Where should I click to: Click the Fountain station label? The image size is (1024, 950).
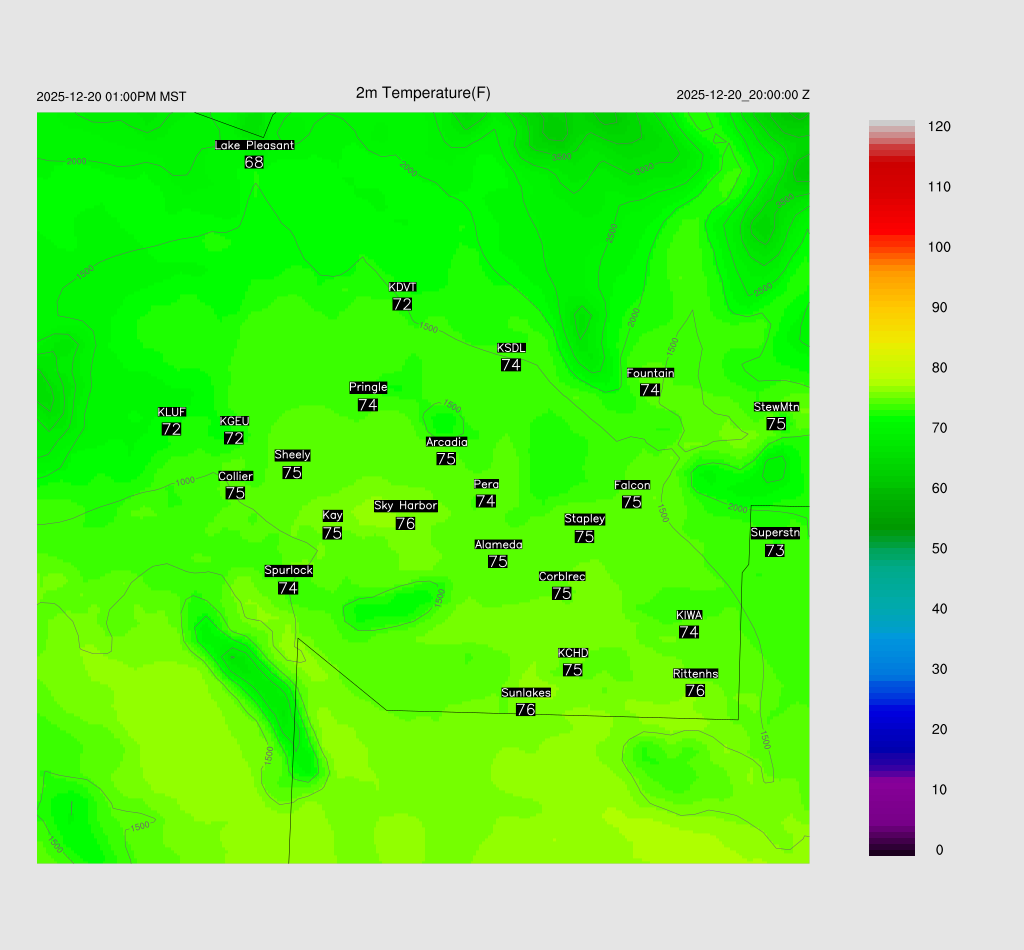pos(650,373)
